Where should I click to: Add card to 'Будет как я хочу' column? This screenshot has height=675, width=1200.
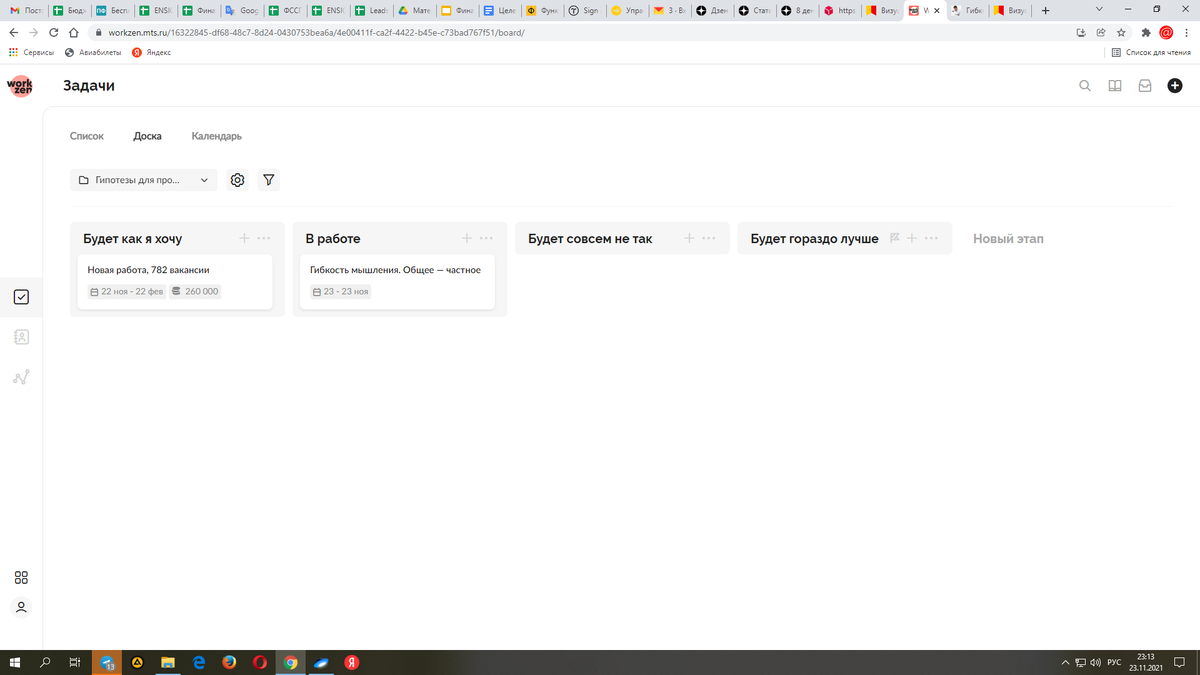245,238
